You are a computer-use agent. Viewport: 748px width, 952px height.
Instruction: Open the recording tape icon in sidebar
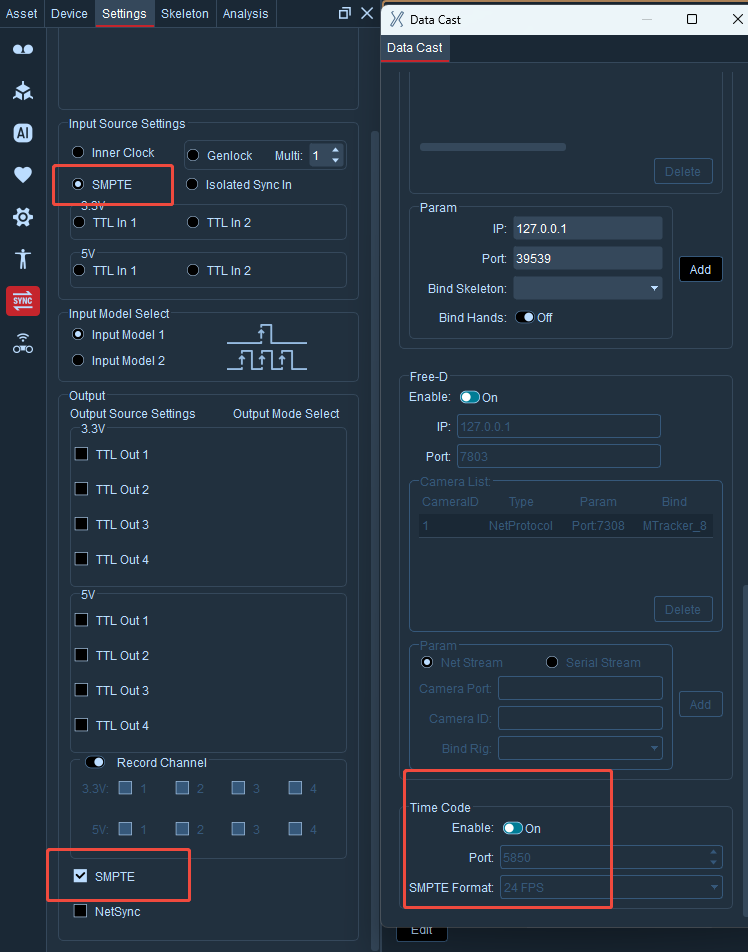pos(23,49)
